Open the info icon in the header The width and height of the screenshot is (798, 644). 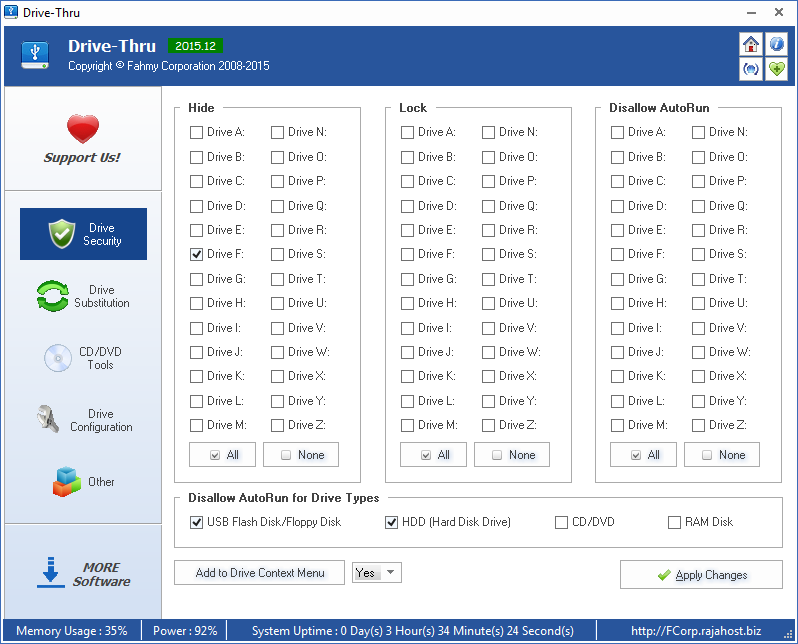tap(776, 44)
